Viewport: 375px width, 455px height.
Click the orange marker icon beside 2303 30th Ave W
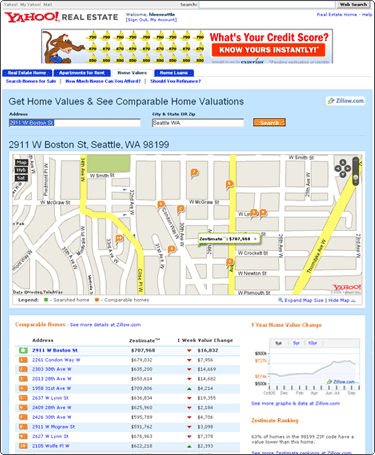(x=23, y=369)
